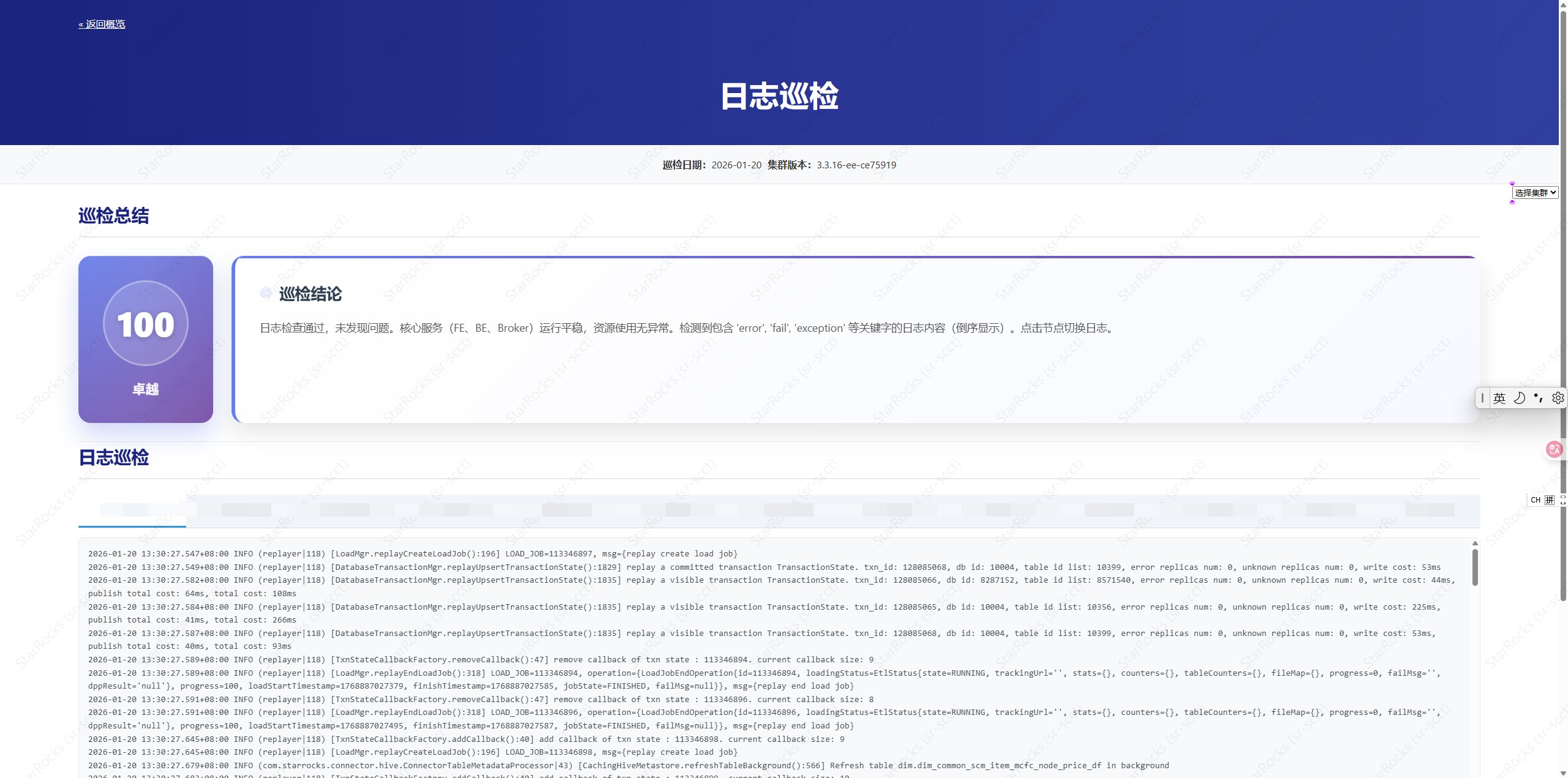Open the IME settings gear icon
Viewport: 1568px width, 778px height.
click(1558, 398)
